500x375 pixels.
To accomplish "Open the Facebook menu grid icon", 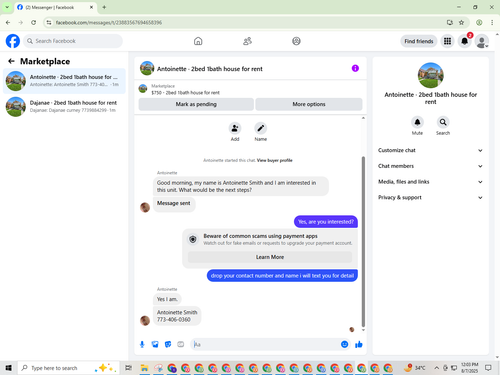I will pos(447,41).
